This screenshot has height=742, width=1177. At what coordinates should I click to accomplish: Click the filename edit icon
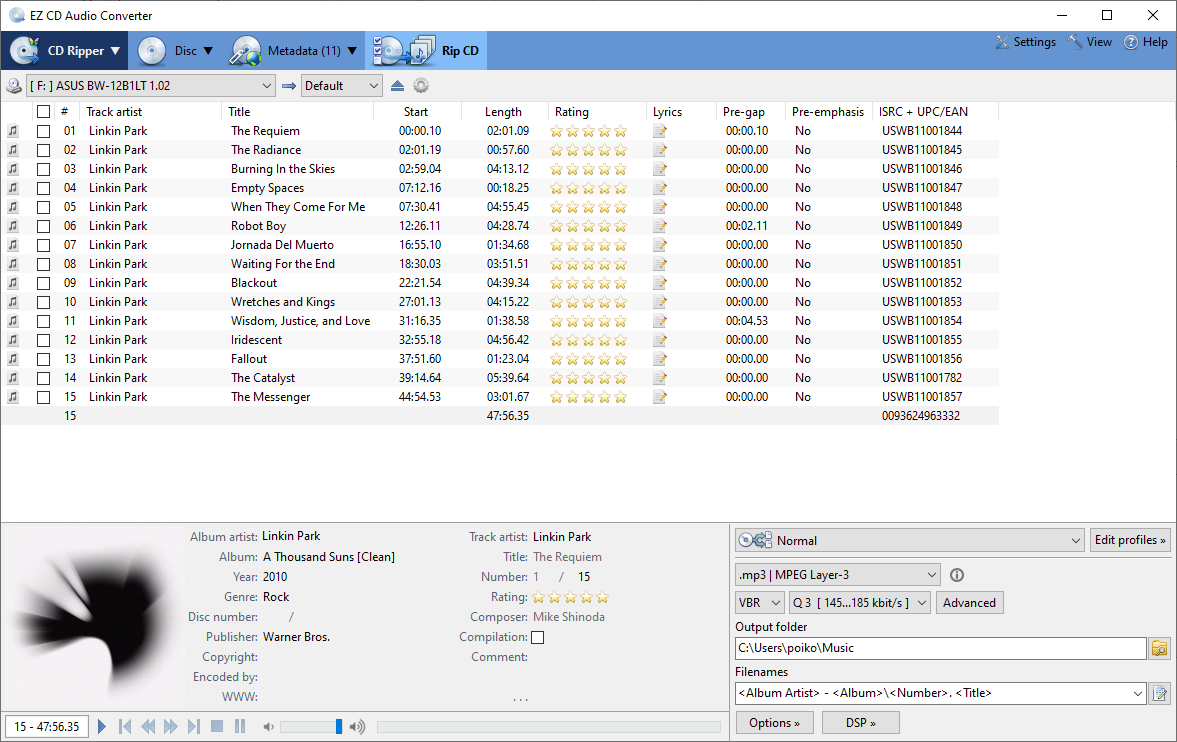click(1159, 693)
